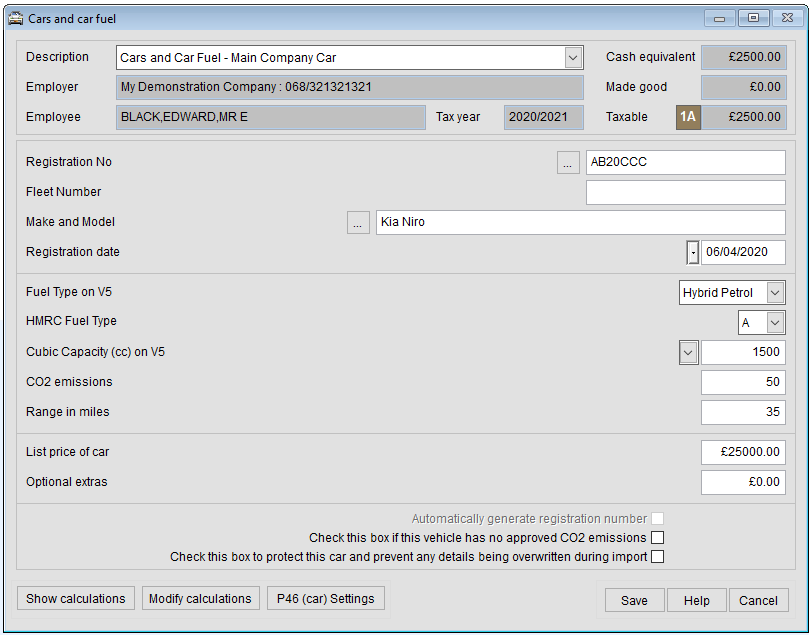Screen dimensions: 809x635
Task: Enable protection against import overwriting
Action: (656, 557)
